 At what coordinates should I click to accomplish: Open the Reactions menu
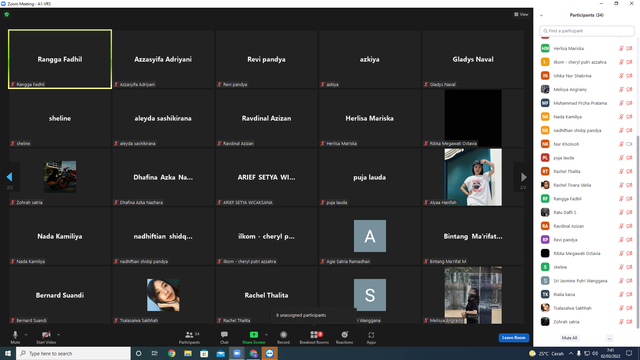[344, 337]
